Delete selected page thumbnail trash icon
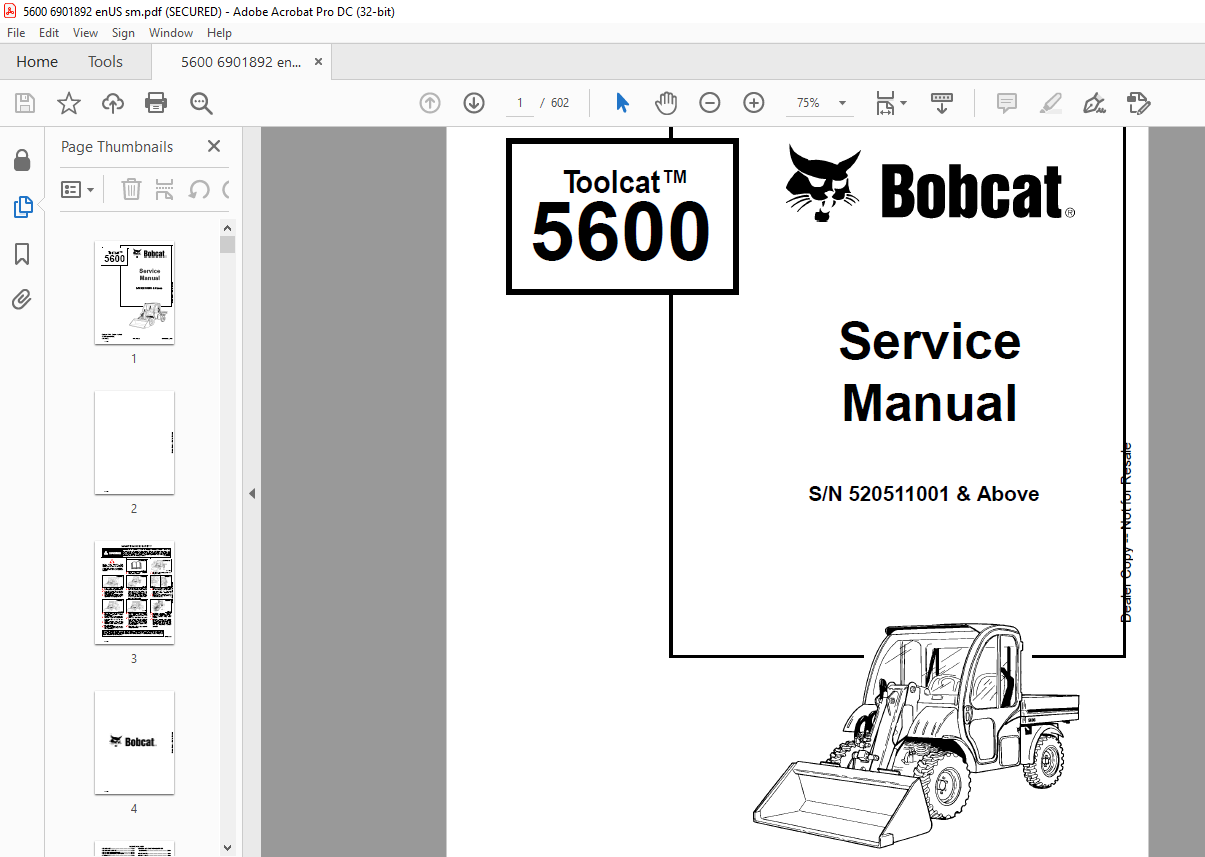 click(131, 189)
